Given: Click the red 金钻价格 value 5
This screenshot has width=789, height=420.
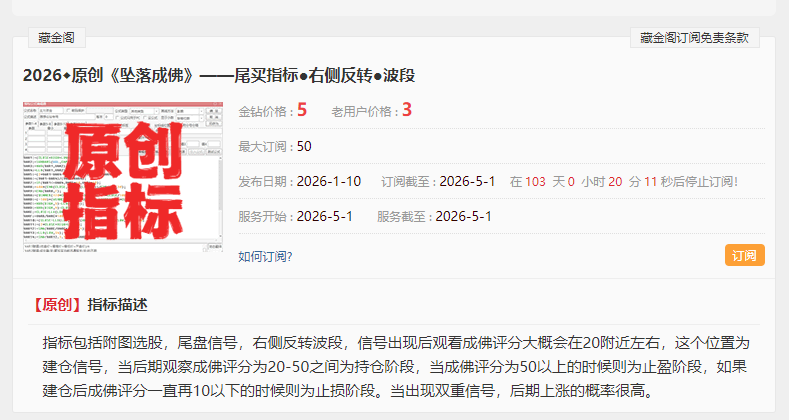Looking at the screenshot, I should [x=301, y=110].
